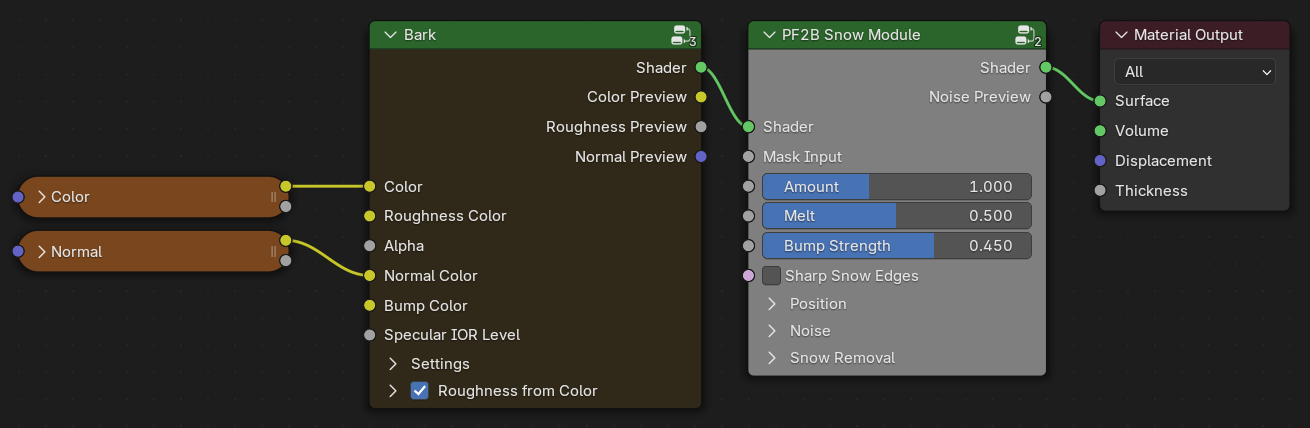Click the Noise Preview output socket
Viewport: 1310px width, 428px height.
[x=1046, y=97]
